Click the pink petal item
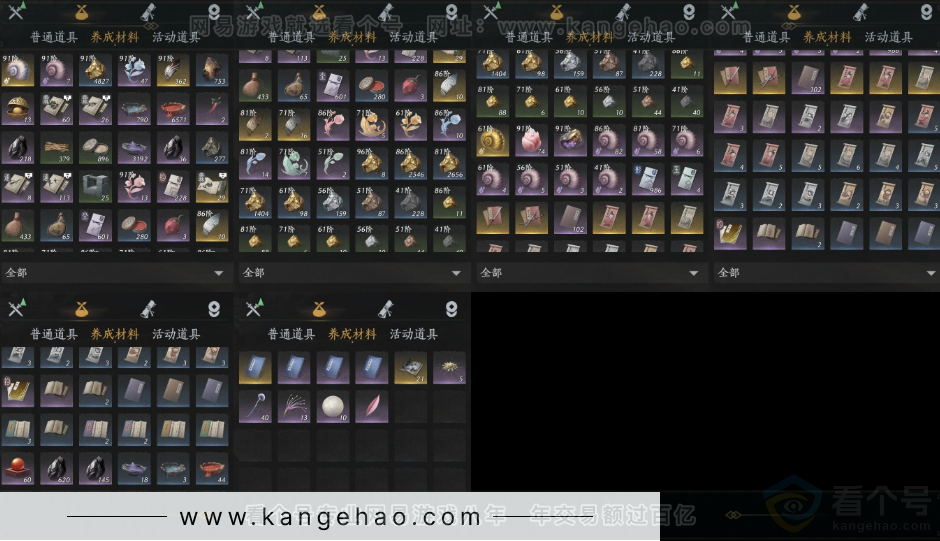Viewport: 940px width, 541px height. coord(371,407)
